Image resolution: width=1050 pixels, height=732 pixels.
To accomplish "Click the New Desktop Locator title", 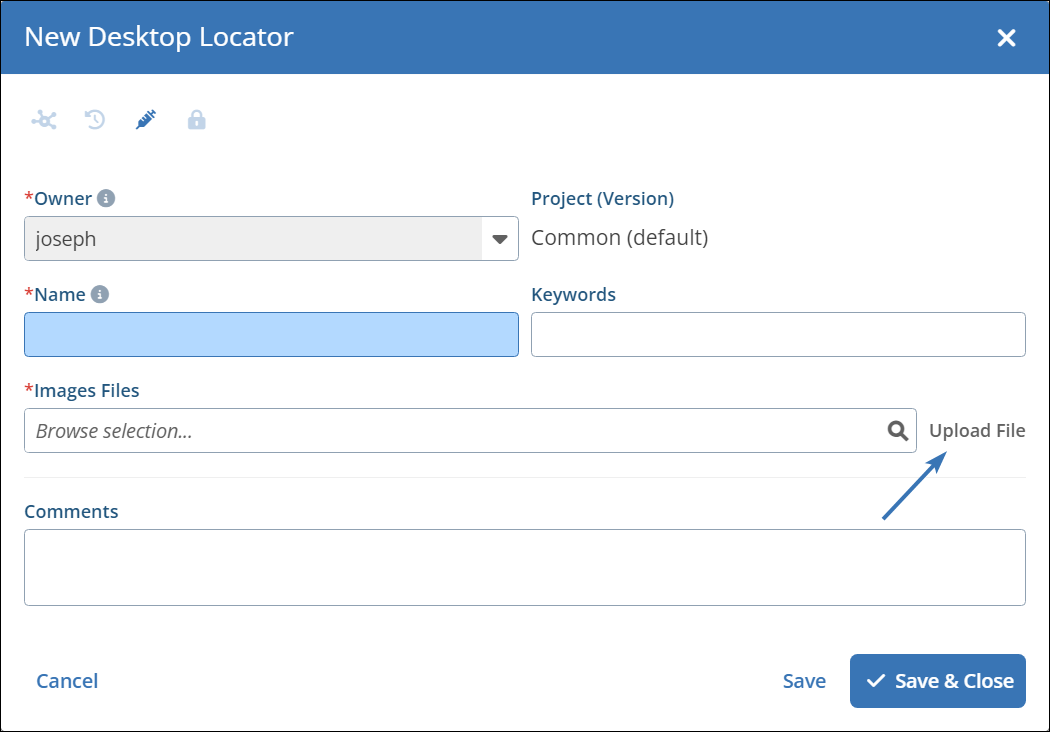I will tap(159, 37).
